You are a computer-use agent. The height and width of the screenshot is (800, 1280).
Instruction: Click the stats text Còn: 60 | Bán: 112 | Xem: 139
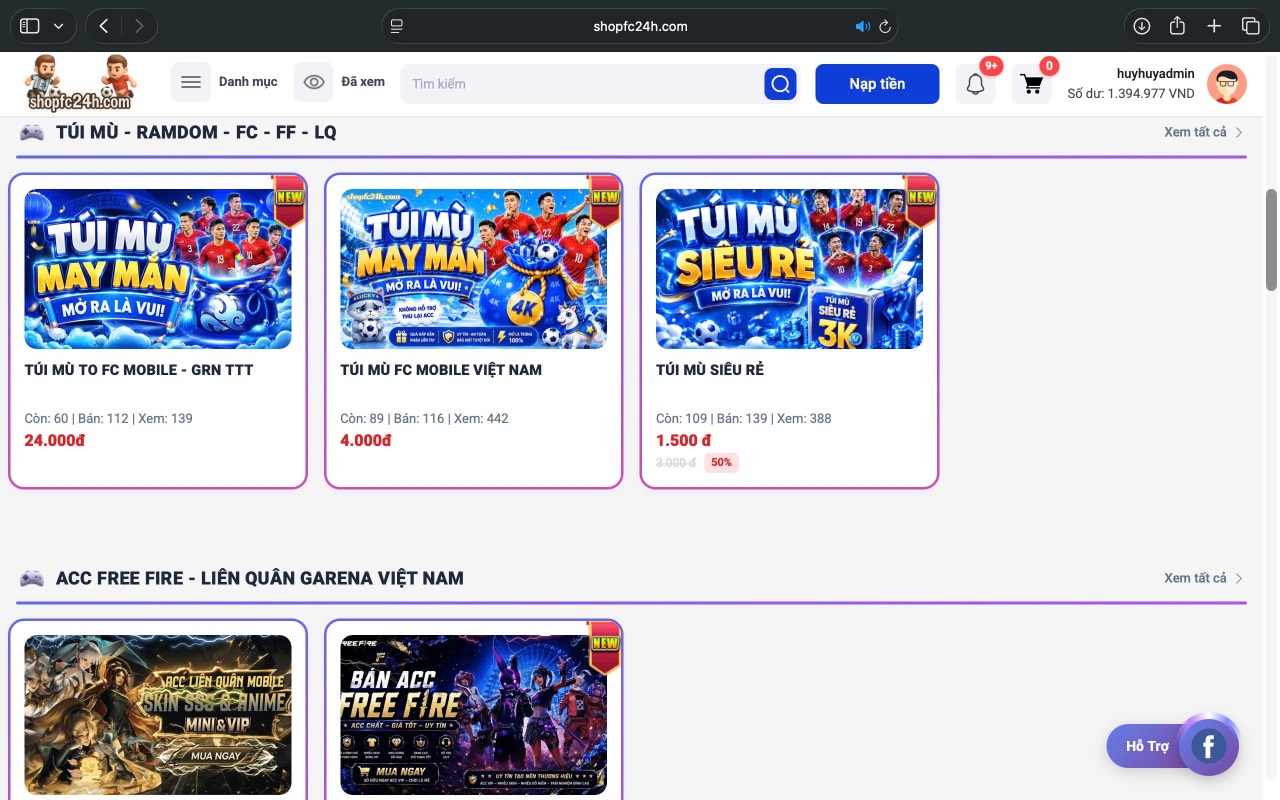point(108,418)
